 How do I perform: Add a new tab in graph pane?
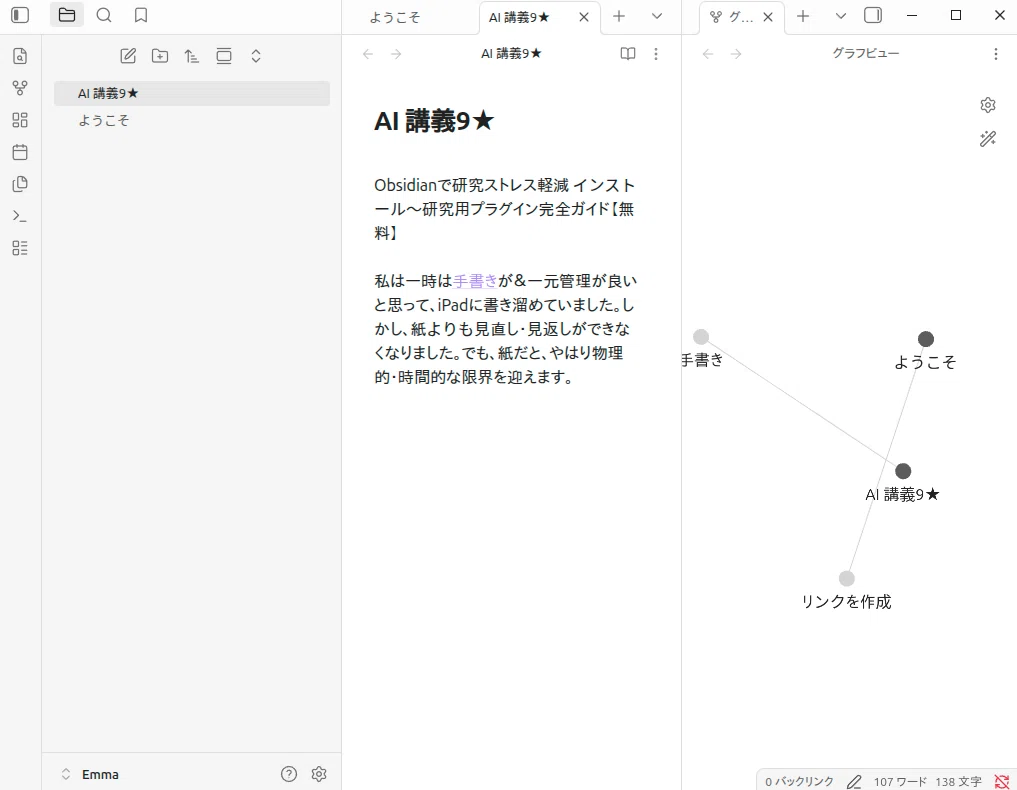803,16
